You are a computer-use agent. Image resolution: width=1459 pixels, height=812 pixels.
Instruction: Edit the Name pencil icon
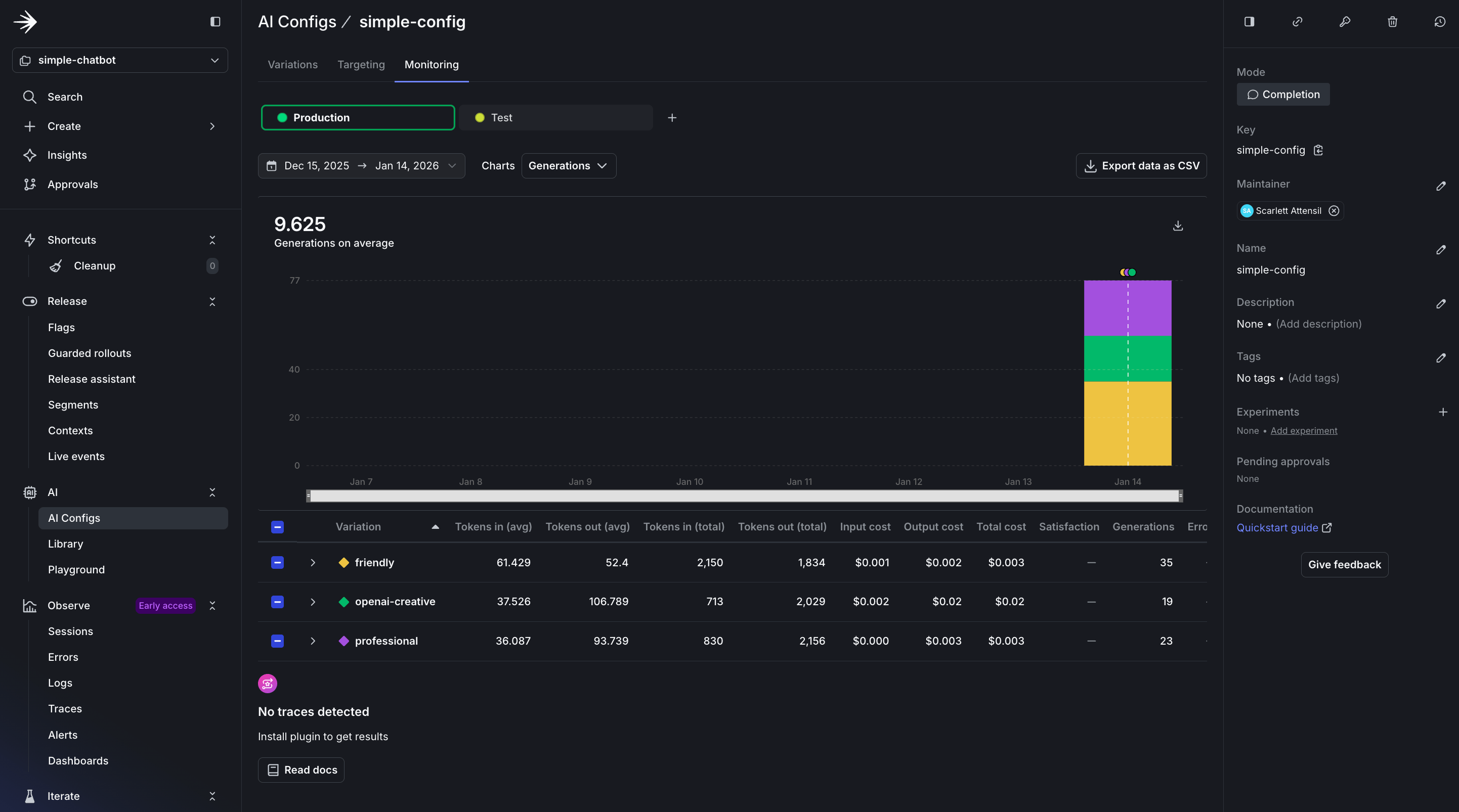pos(1441,250)
